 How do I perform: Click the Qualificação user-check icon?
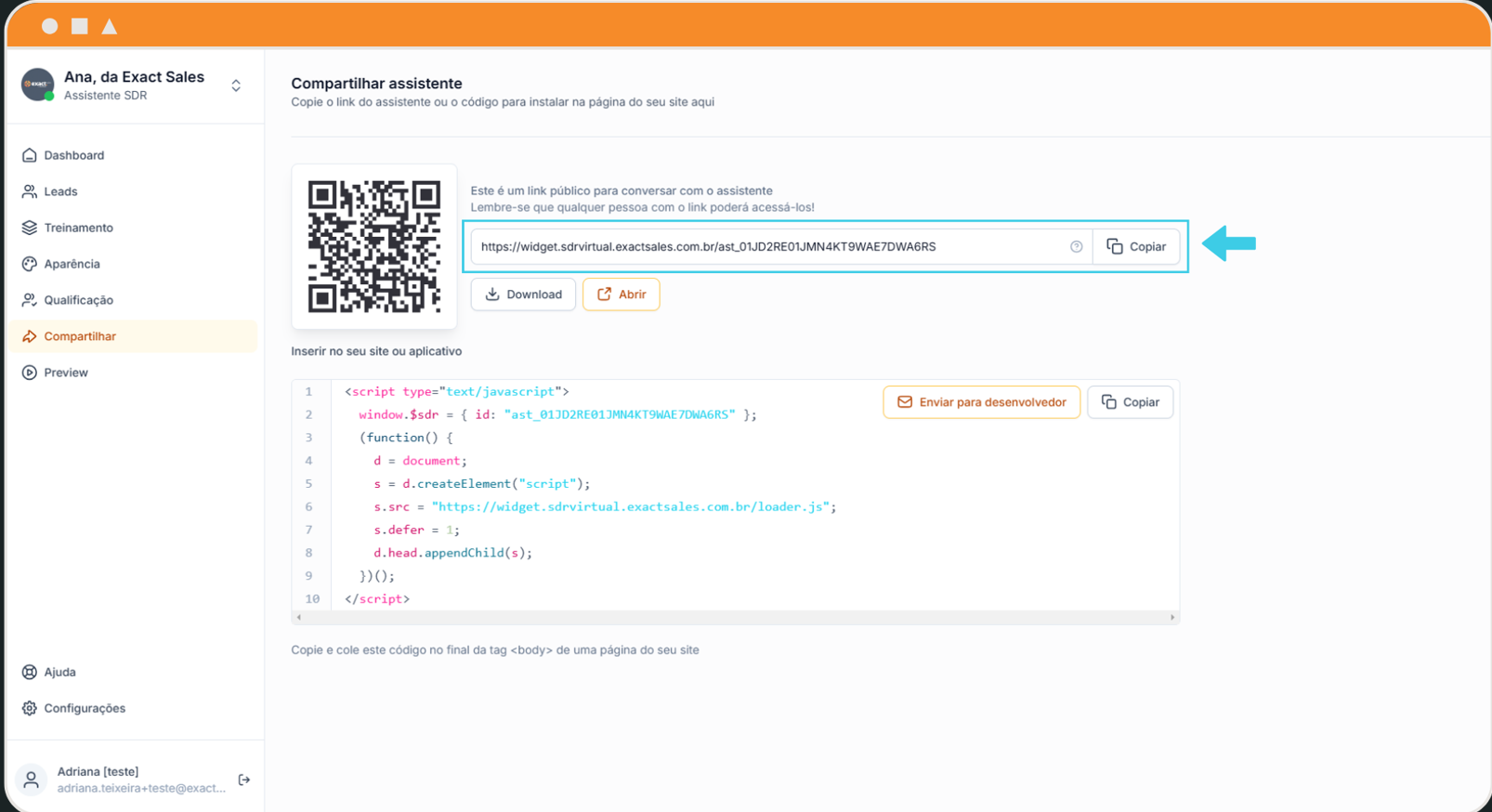coord(30,300)
